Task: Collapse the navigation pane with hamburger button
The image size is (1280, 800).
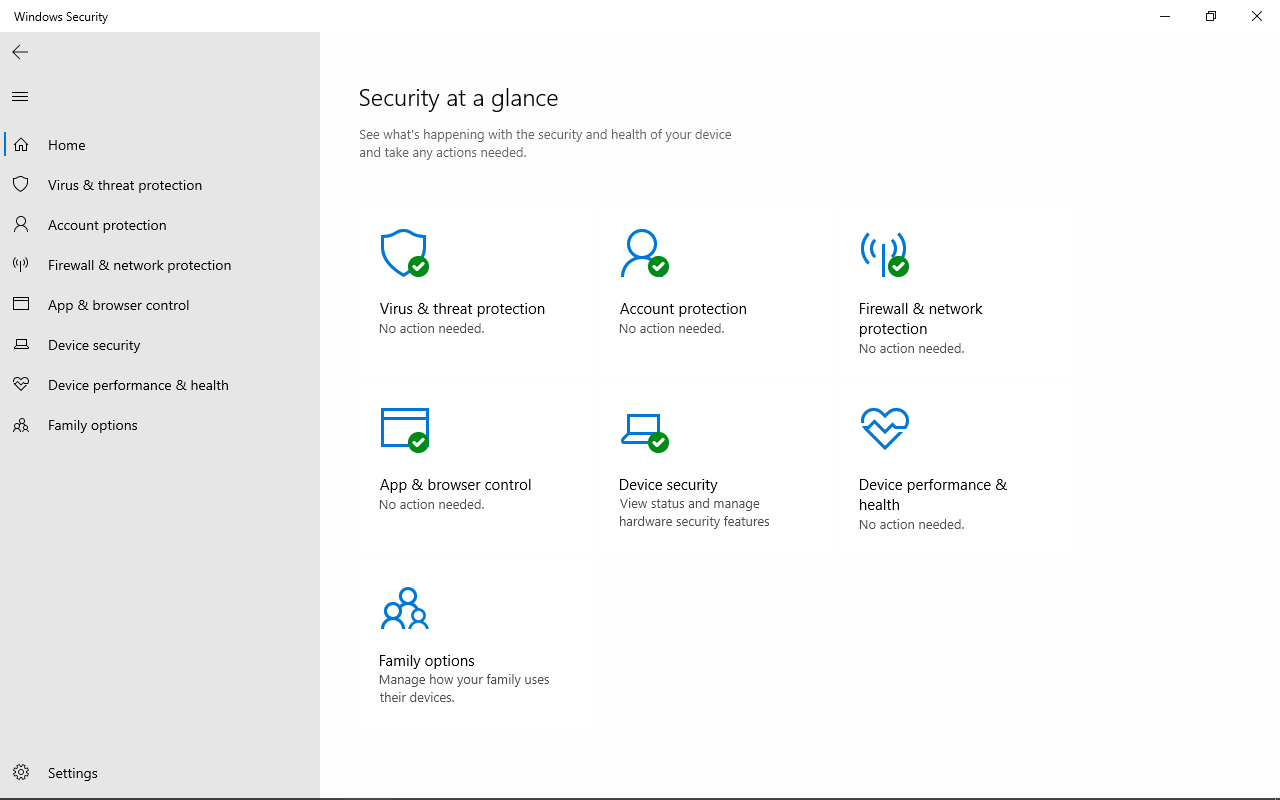Action: click(20, 97)
